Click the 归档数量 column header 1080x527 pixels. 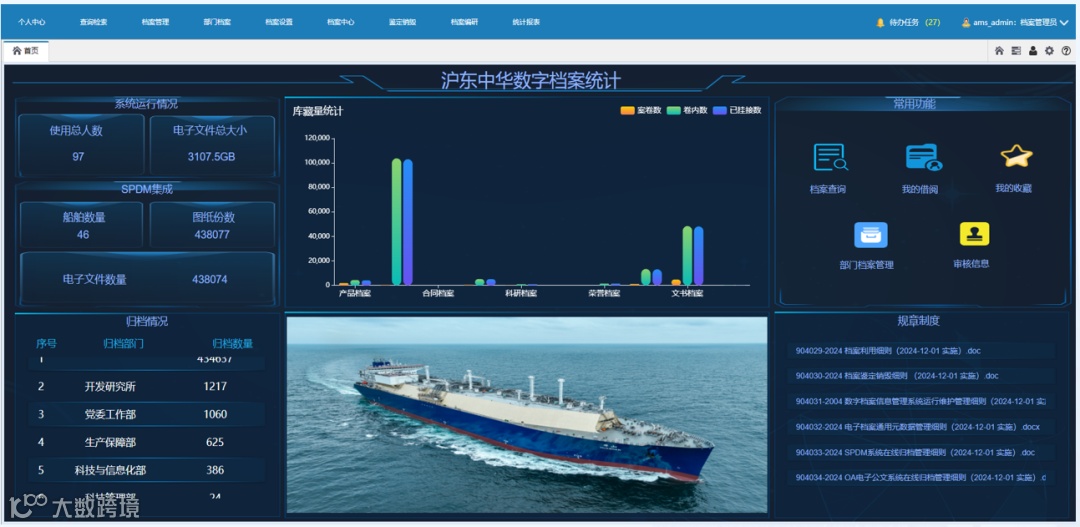click(x=233, y=344)
